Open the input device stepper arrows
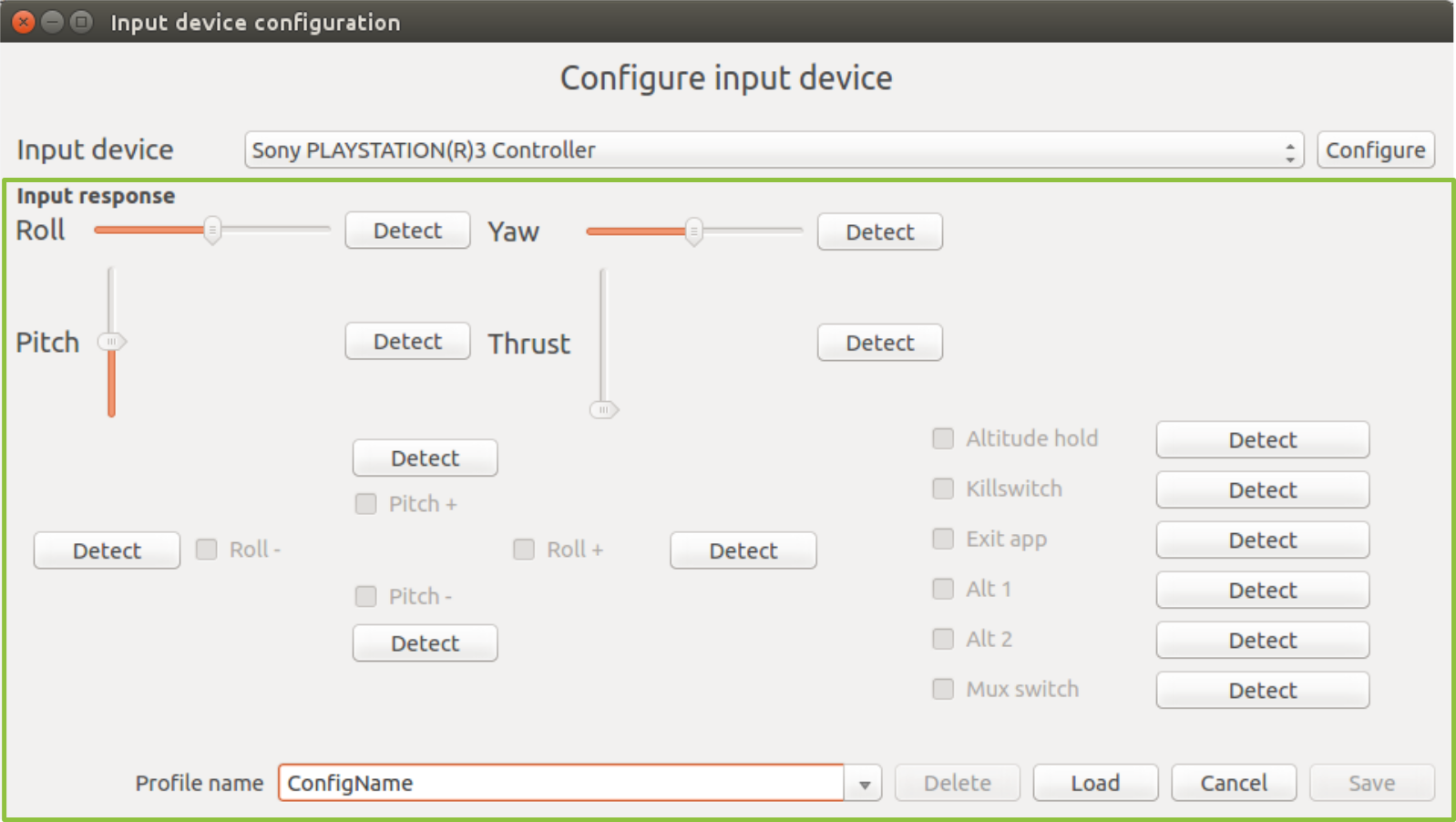This screenshot has width=1456, height=822. [1290, 149]
